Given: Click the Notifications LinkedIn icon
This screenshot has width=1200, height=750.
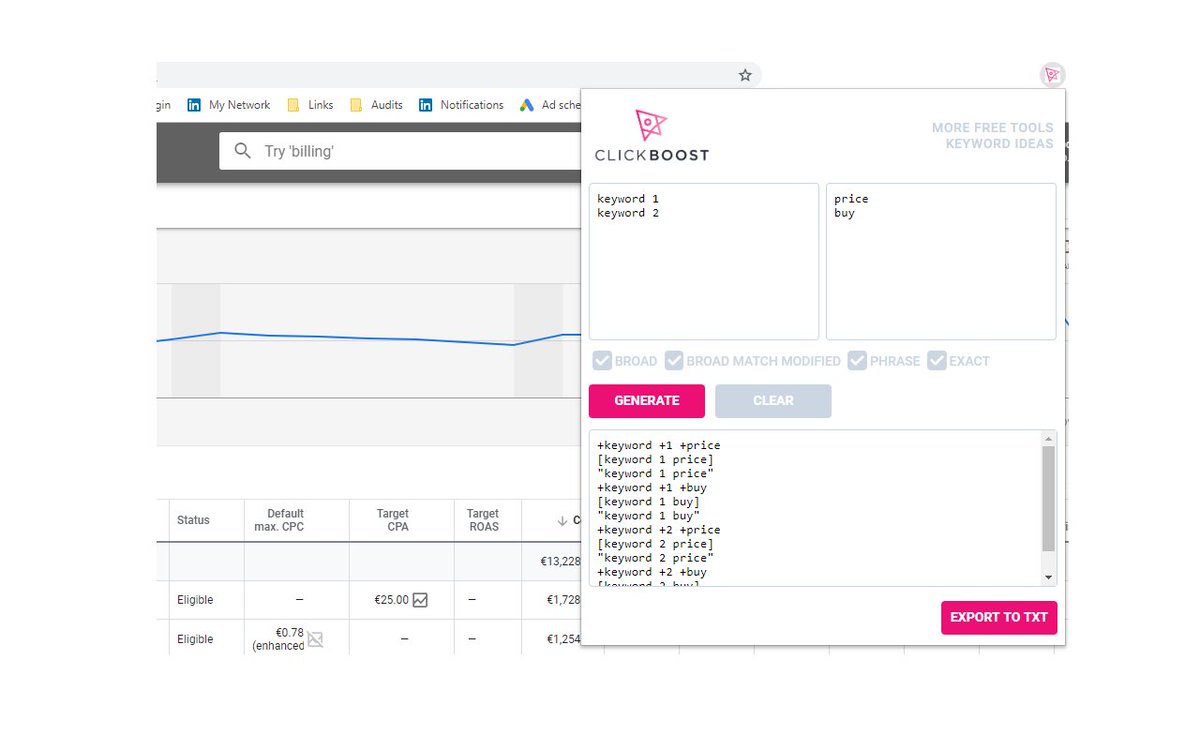Looking at the screenshot, I should coord(427,105).
